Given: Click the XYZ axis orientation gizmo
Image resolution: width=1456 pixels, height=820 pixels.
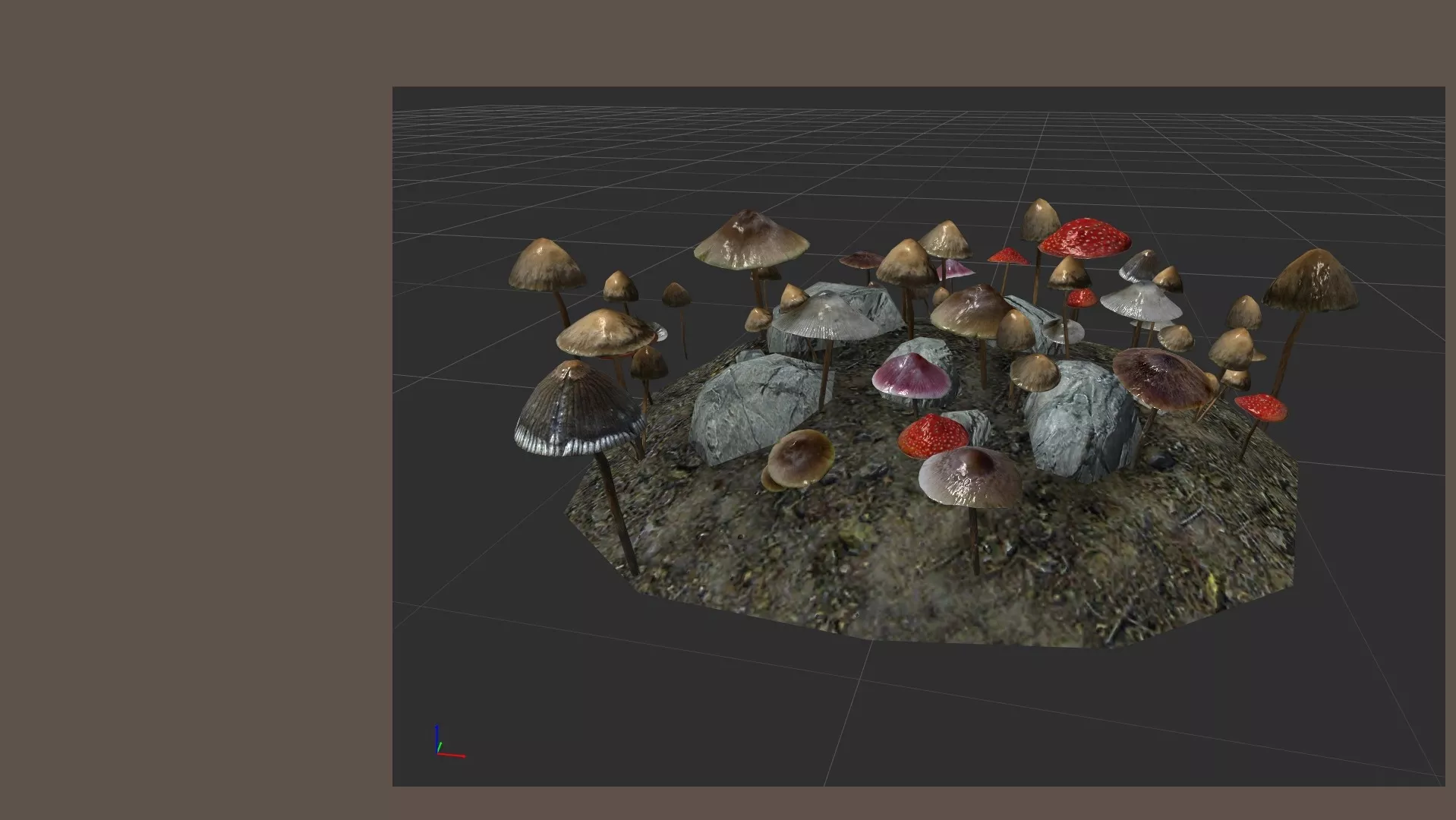Looking at the screenshot, I should coord(449,742).
